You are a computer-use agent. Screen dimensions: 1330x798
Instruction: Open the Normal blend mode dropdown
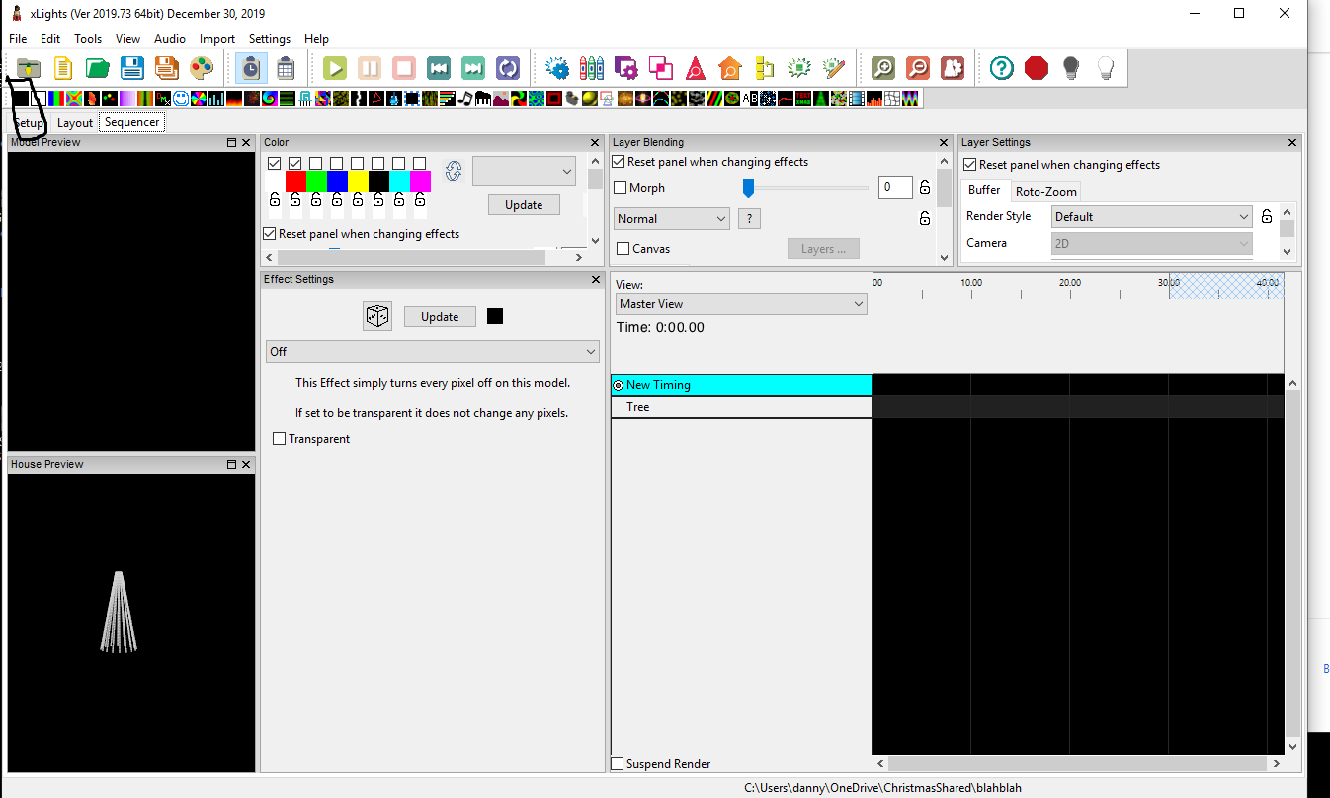click(x=672, y=219)
